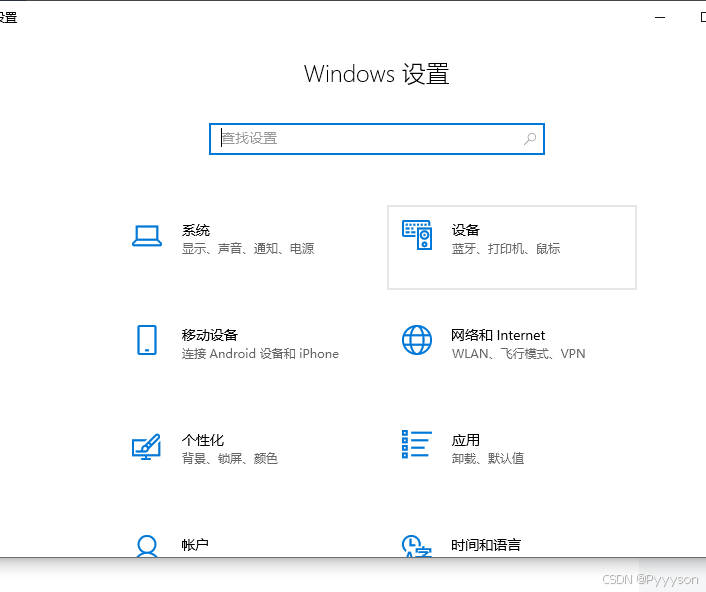Click the 设备 category title

pos(466,230)
